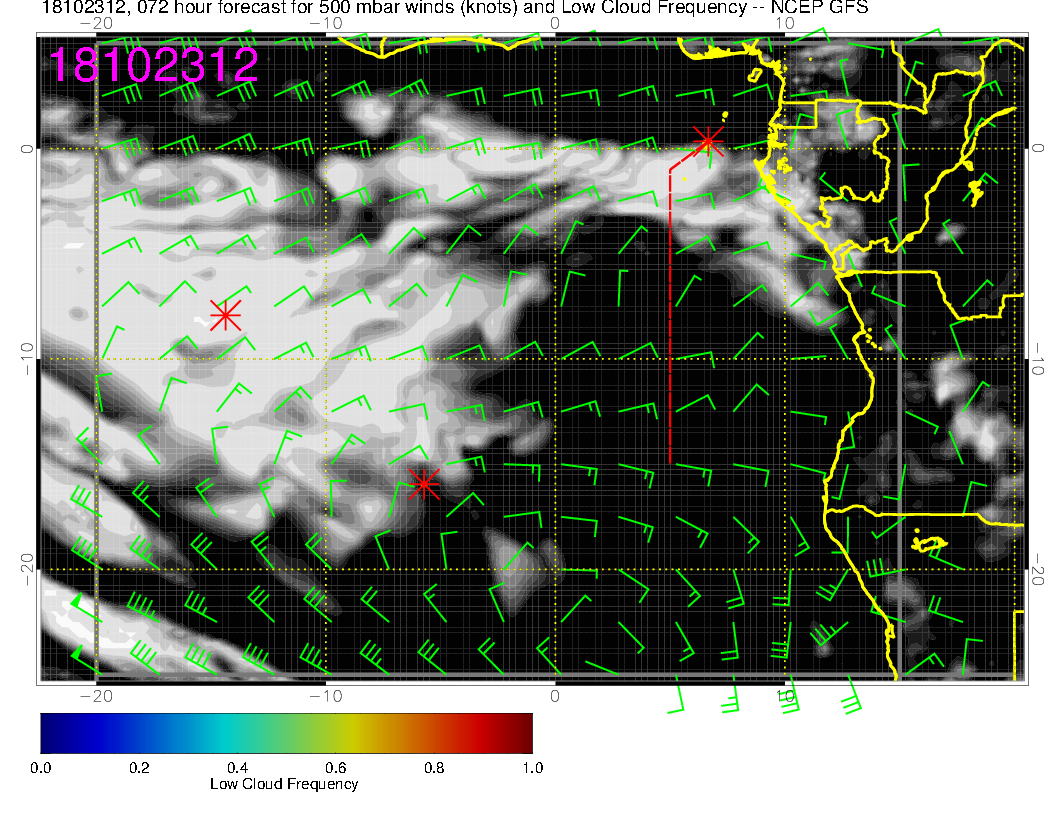Image resolution: width=1056 pixels, height=816 pixels.
Task: Click the leftmost wind barb below the map
Action: (680, 700)
